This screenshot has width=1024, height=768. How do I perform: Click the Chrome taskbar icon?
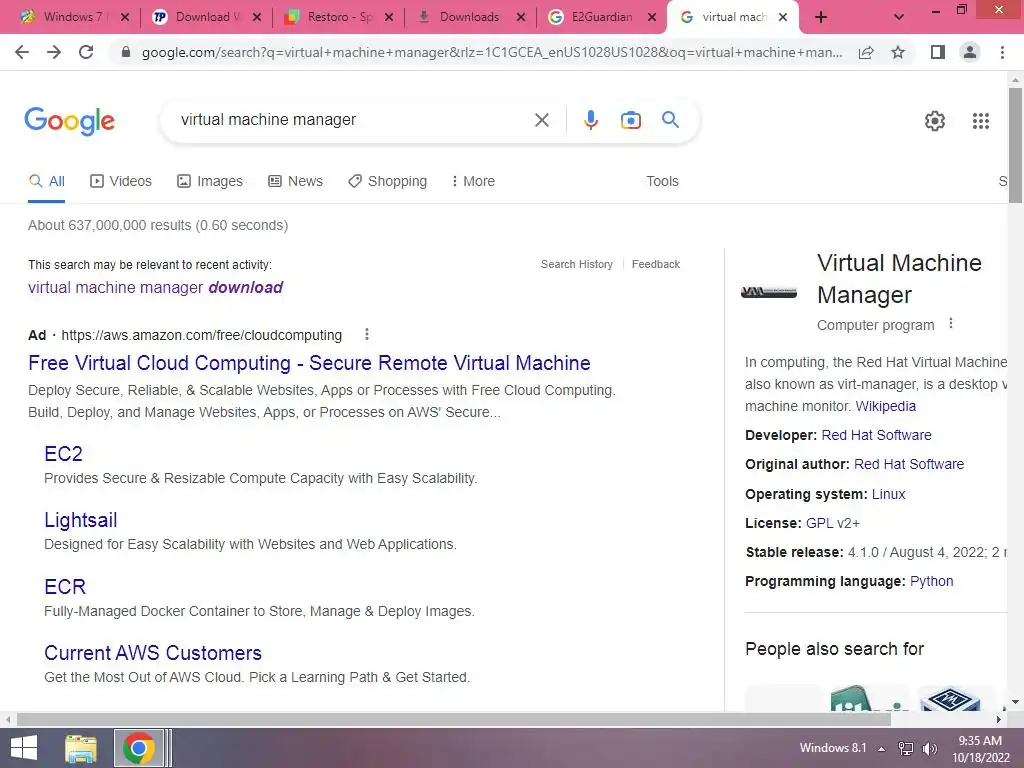(x=138, y=748)
